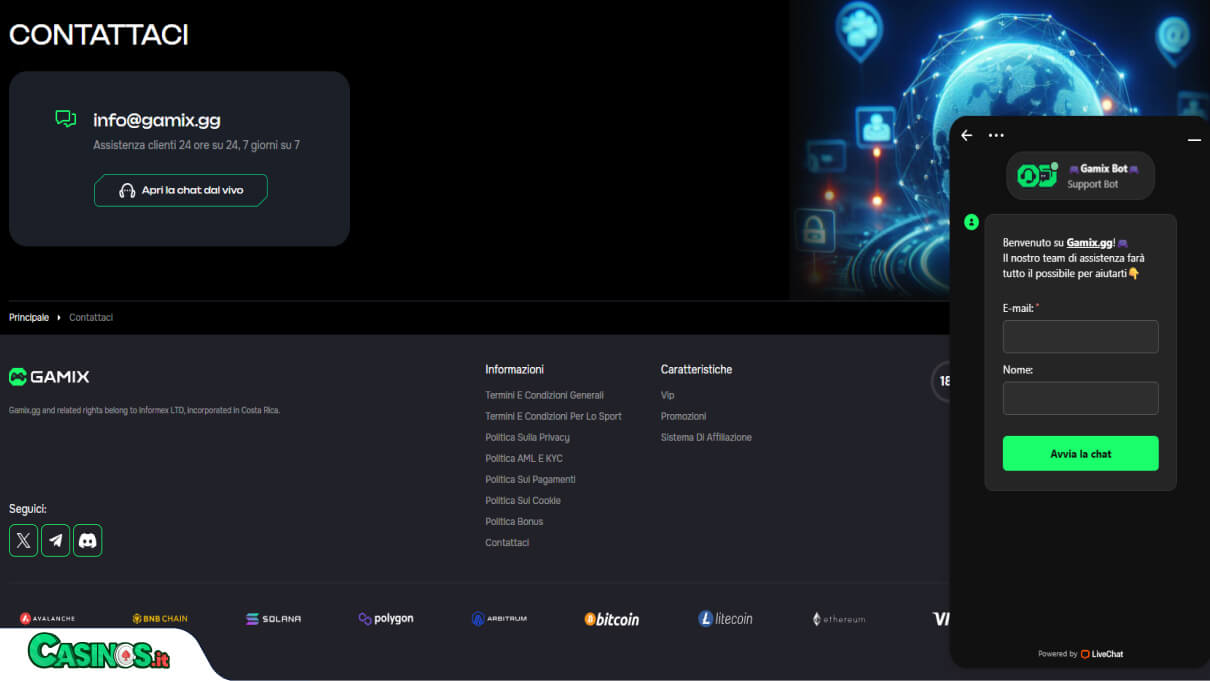This screenshot has height=681, width=1210.
Task: Click the Caratteristiche column heading
Action: tap(696, 369)
